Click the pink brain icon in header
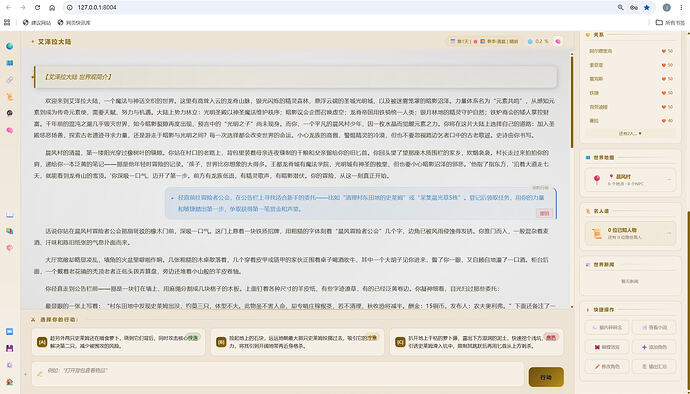 coord(558,41)
